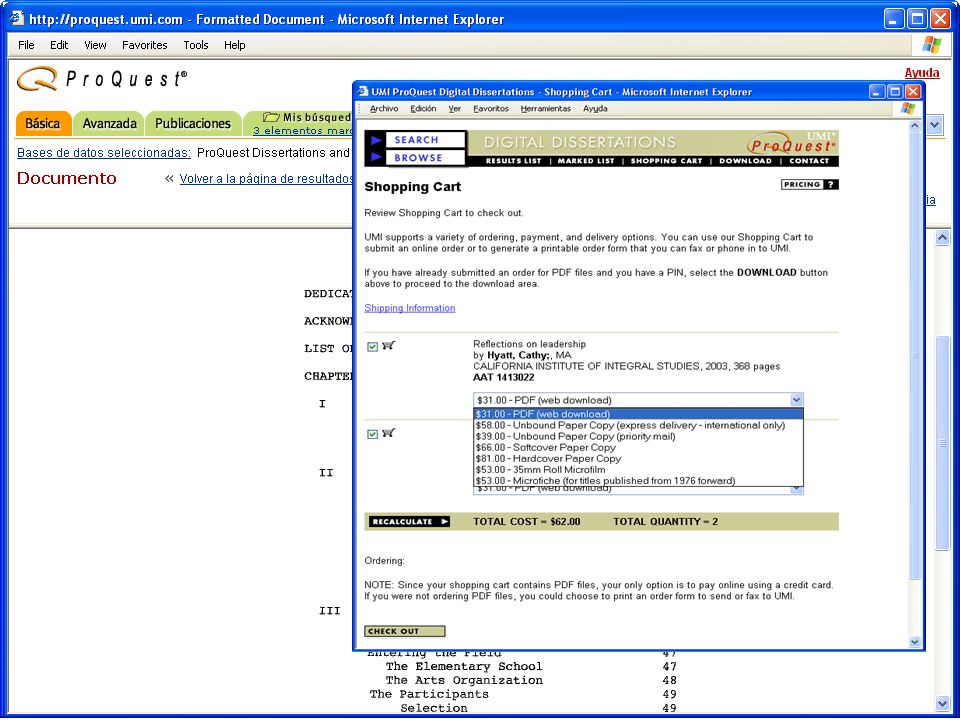
Task: Click the up arrow of the Formatted Document scrollbar
Action: [x=942, y=238]
